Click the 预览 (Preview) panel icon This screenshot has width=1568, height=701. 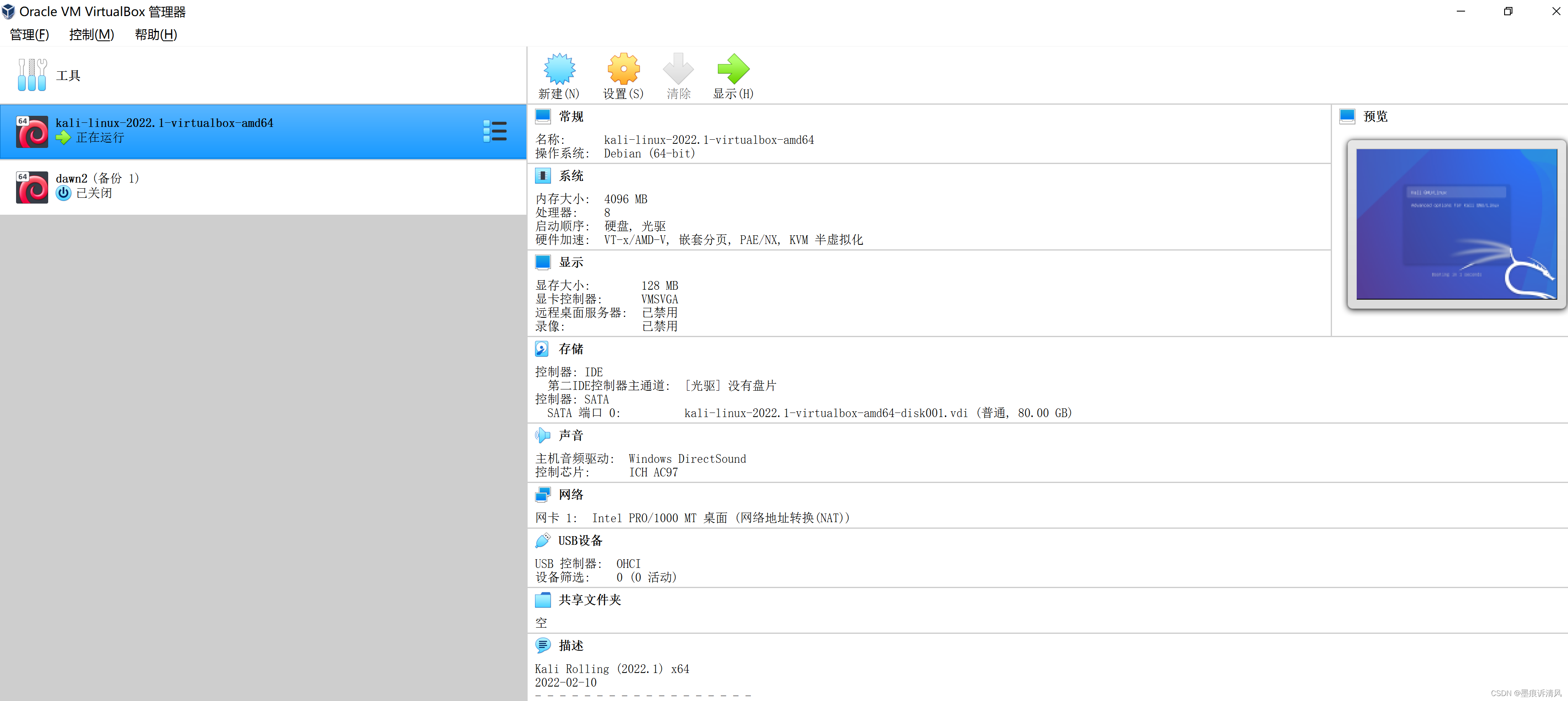pyautogui.click(x=1346, y=116)
